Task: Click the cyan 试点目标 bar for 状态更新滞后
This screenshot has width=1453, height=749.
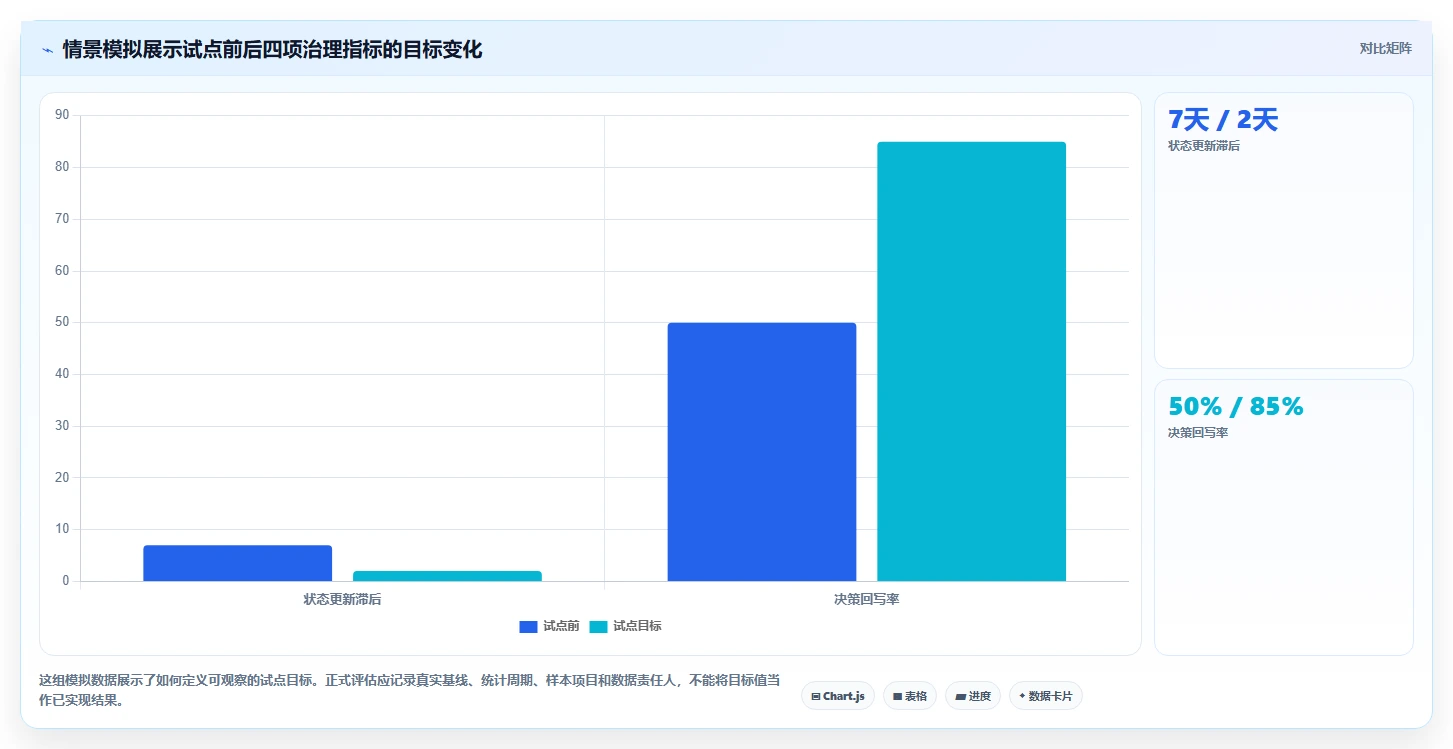Action: coord(447,576)
